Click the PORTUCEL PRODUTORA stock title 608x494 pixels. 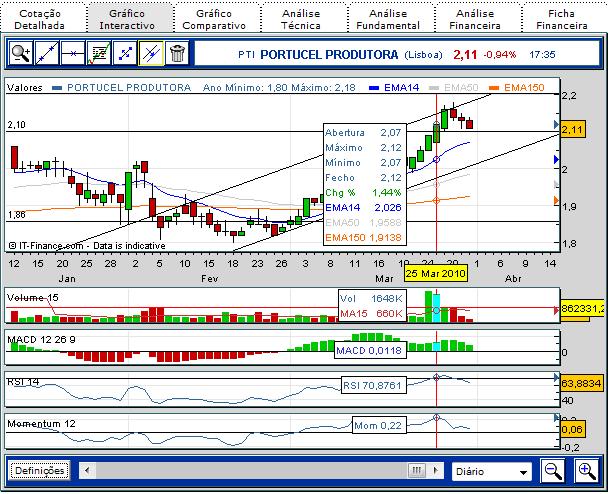329,55
